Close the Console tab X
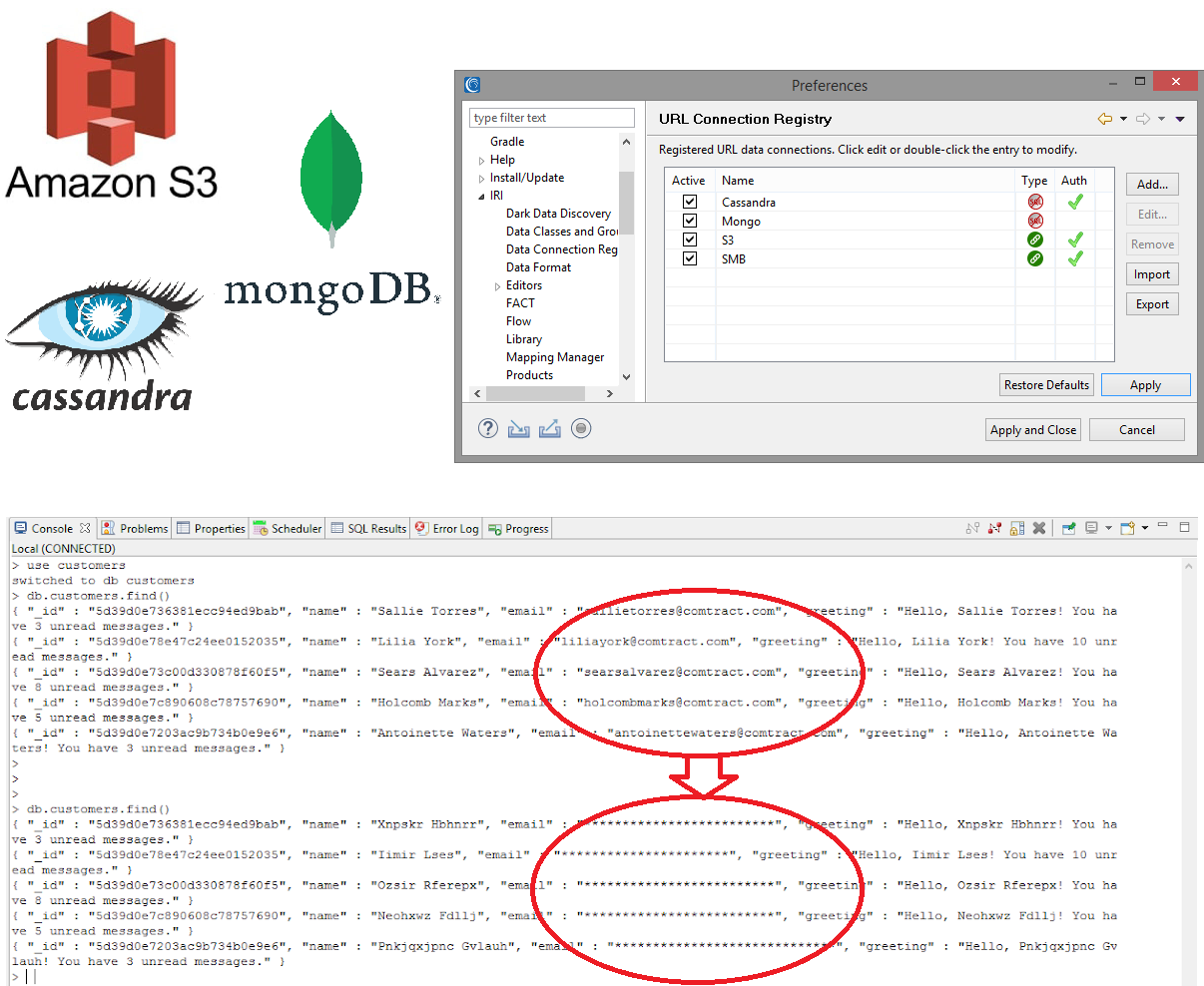Viewport: 1204px width, 986px height. (85, 528)
